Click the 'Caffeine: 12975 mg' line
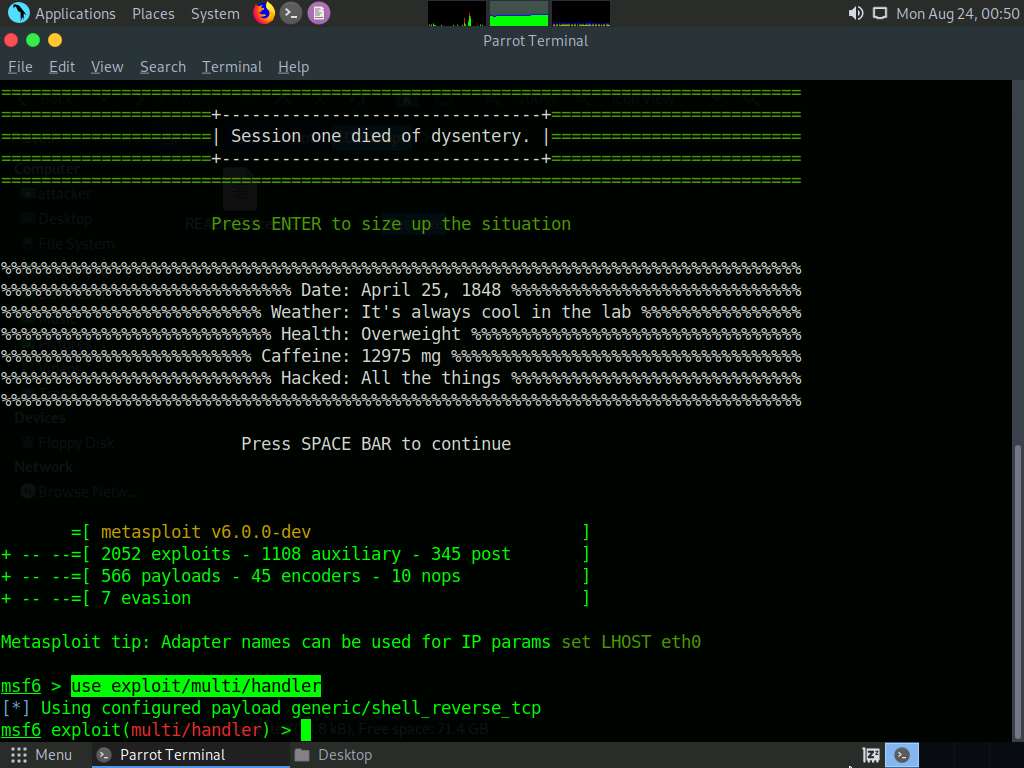This screenshot has height=768, width=1024. 351,356
